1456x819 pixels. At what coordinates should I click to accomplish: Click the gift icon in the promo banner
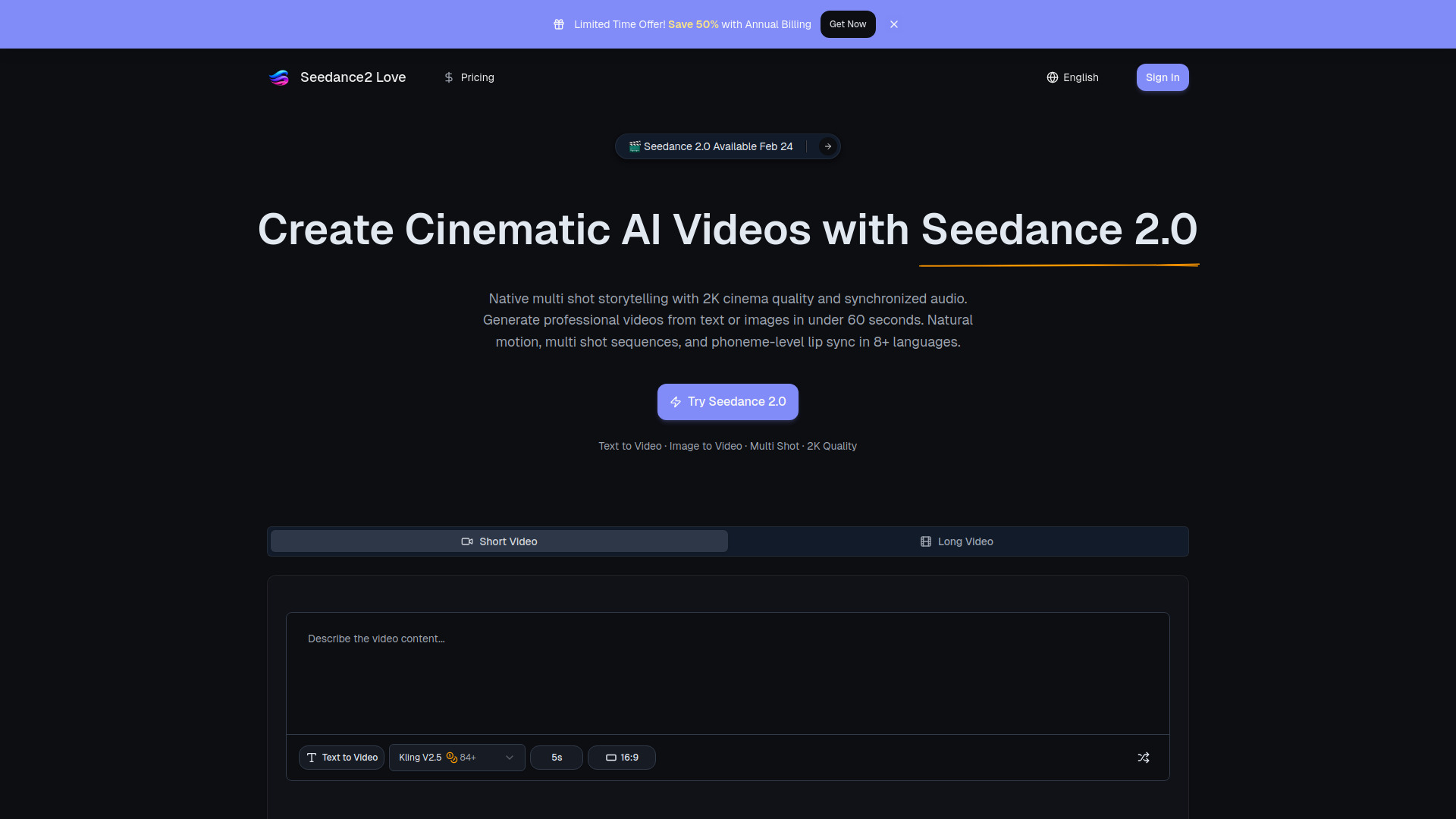click(x=559, y=24)
